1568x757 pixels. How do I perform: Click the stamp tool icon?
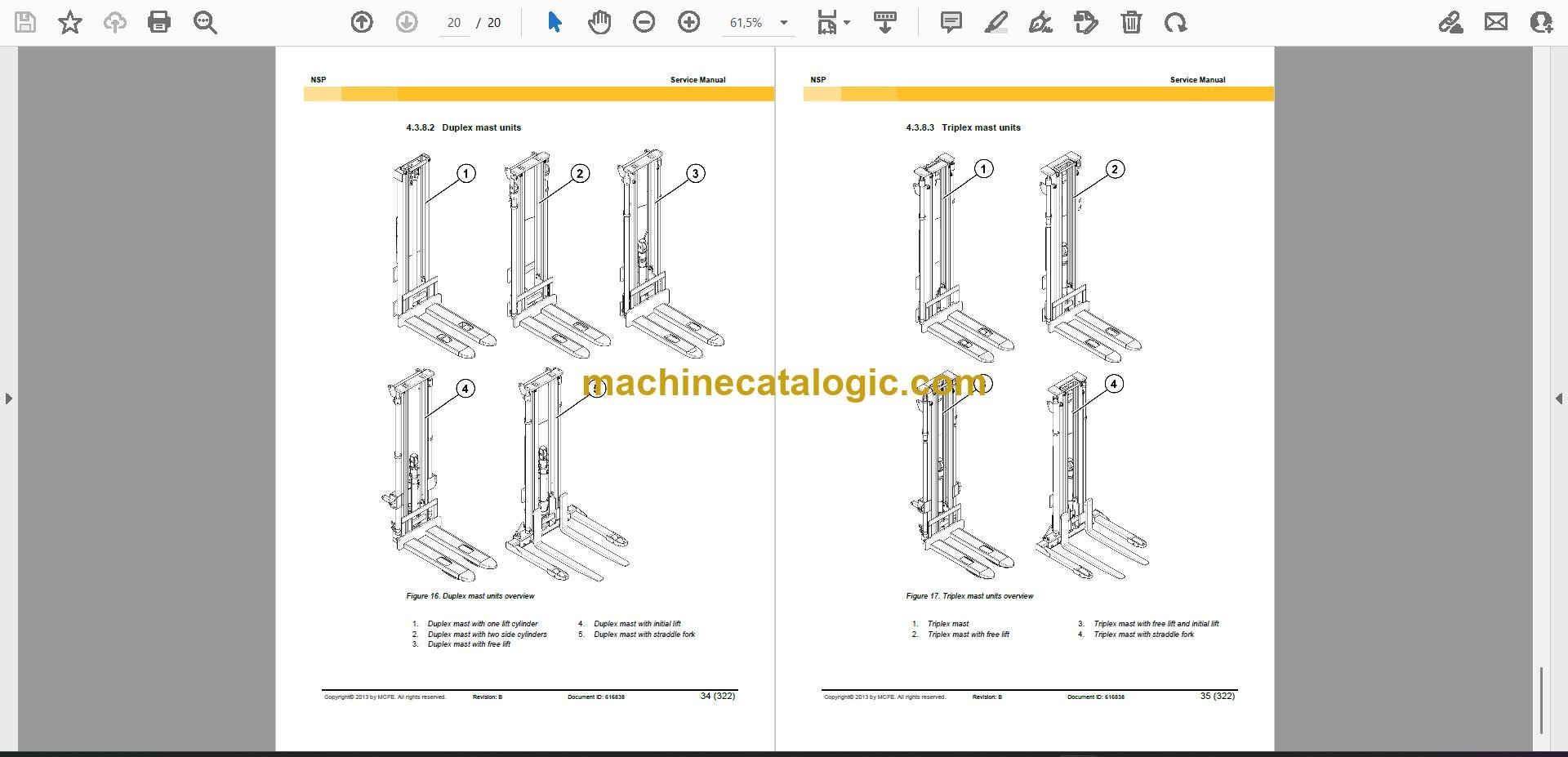point(1086,22)
